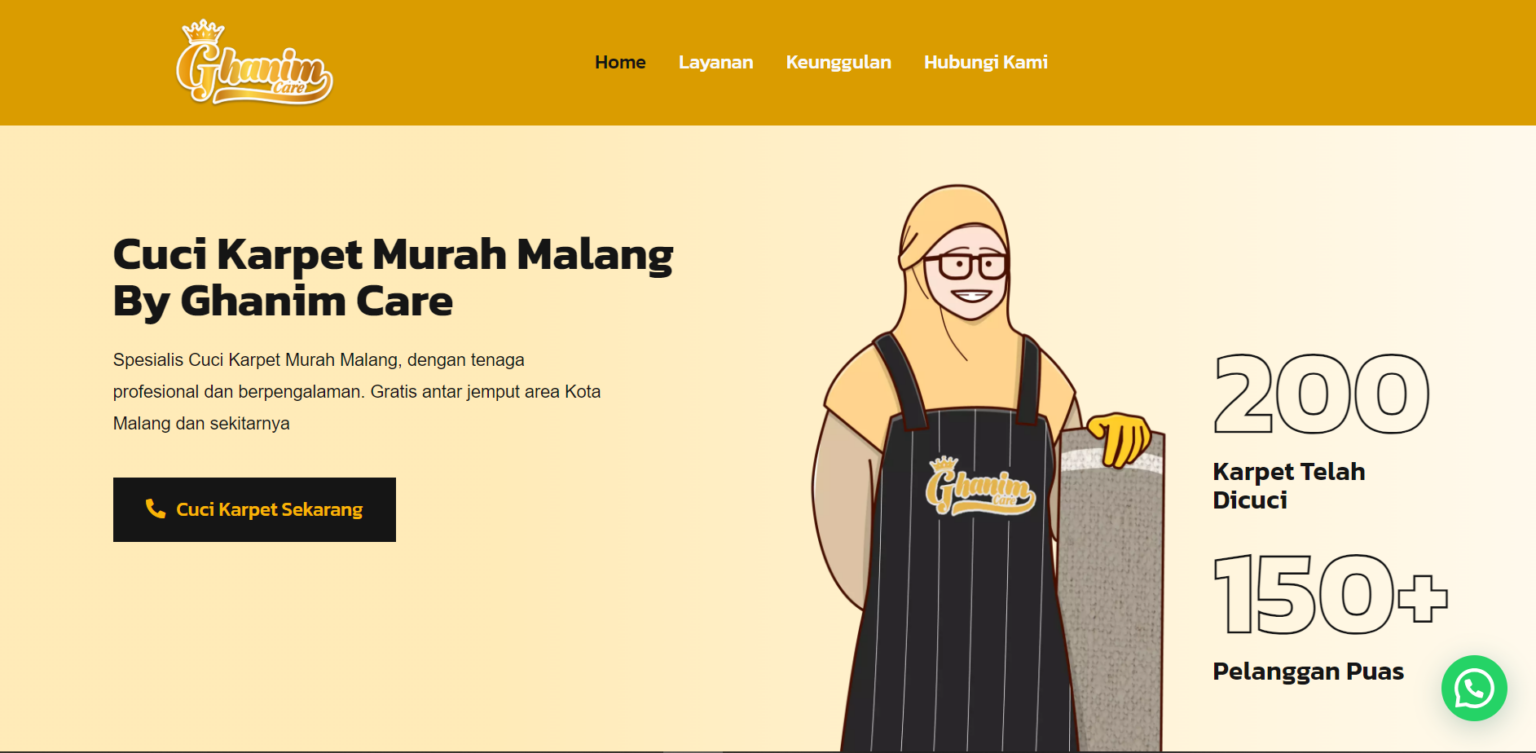This screenshot has width=1536, height=753.
Task: Click the outlined 150+ counter number
Action: click(x=1331, y=594)
